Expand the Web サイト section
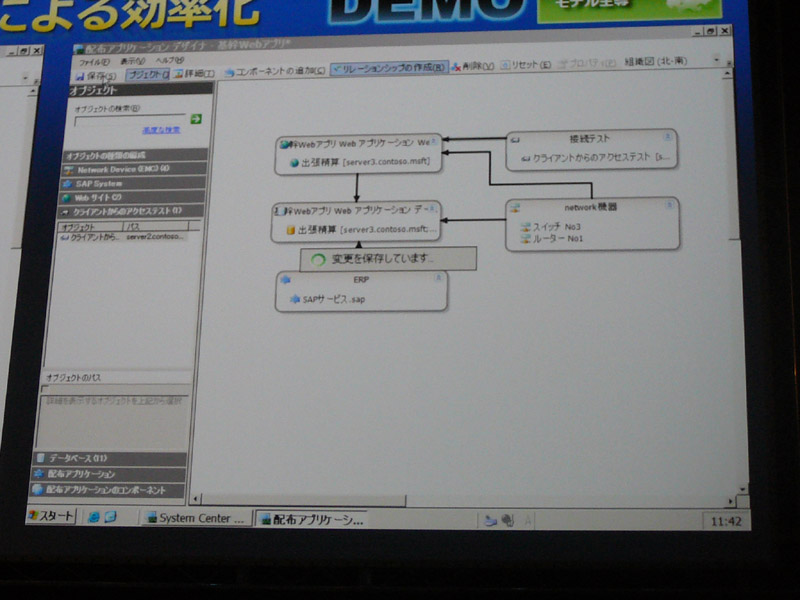Image resolution: width=800 pixels, height=600 pixels. point(133,197)
